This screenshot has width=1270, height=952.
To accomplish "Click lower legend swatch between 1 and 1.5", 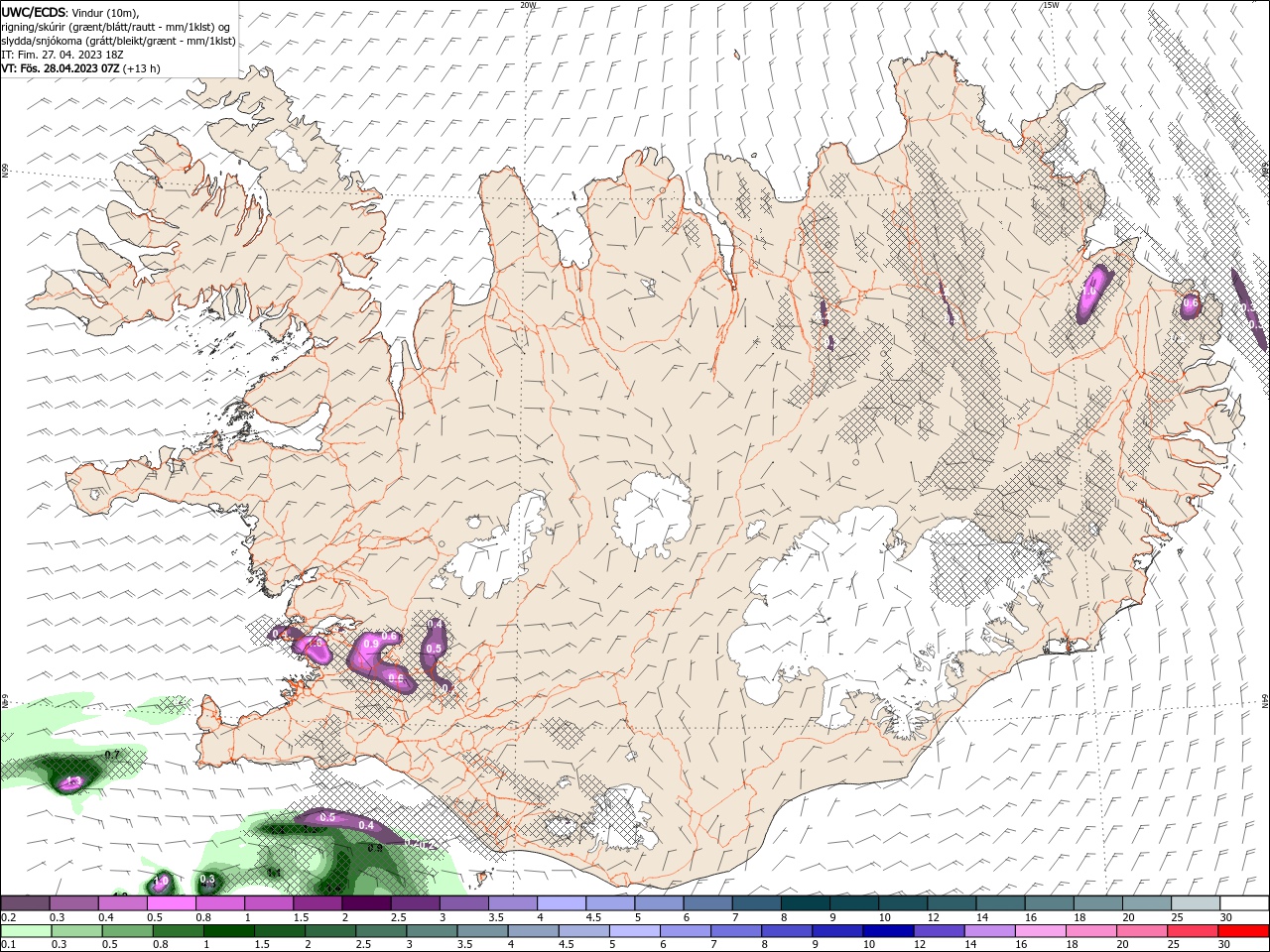I will (x=228, y=931).
